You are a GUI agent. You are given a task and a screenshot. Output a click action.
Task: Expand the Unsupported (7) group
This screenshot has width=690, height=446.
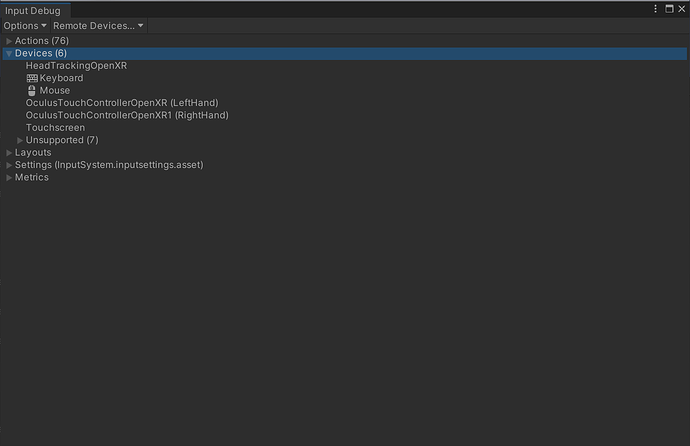click(x=20, y=140)
